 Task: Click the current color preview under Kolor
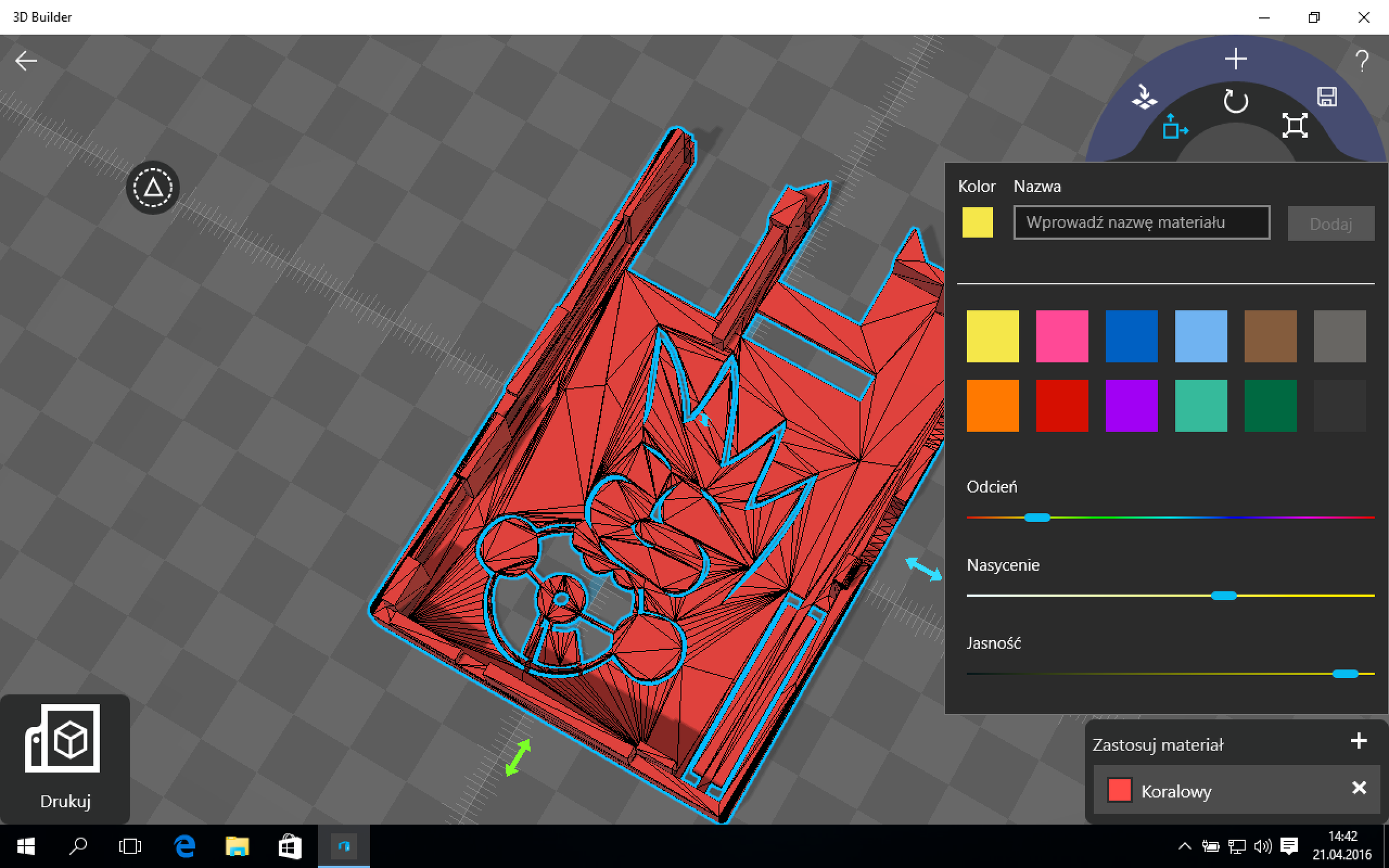point(977,222)
